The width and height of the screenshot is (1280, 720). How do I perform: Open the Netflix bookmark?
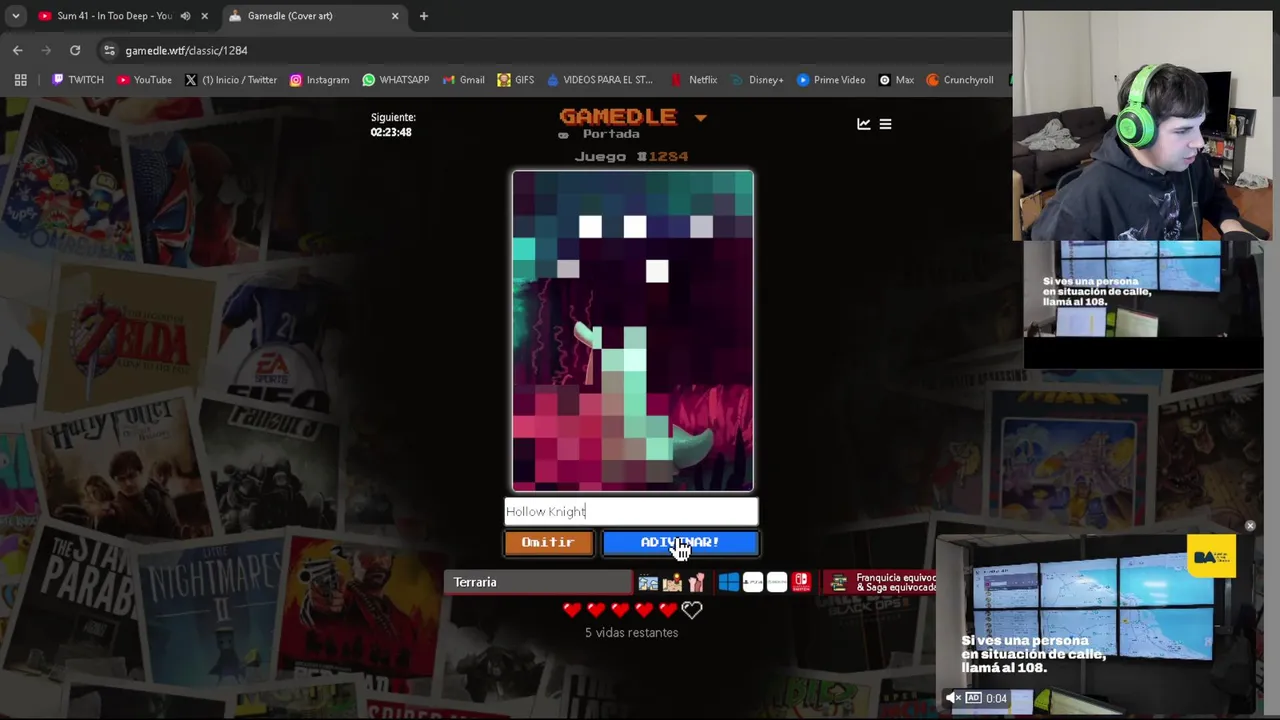(693, 80)
